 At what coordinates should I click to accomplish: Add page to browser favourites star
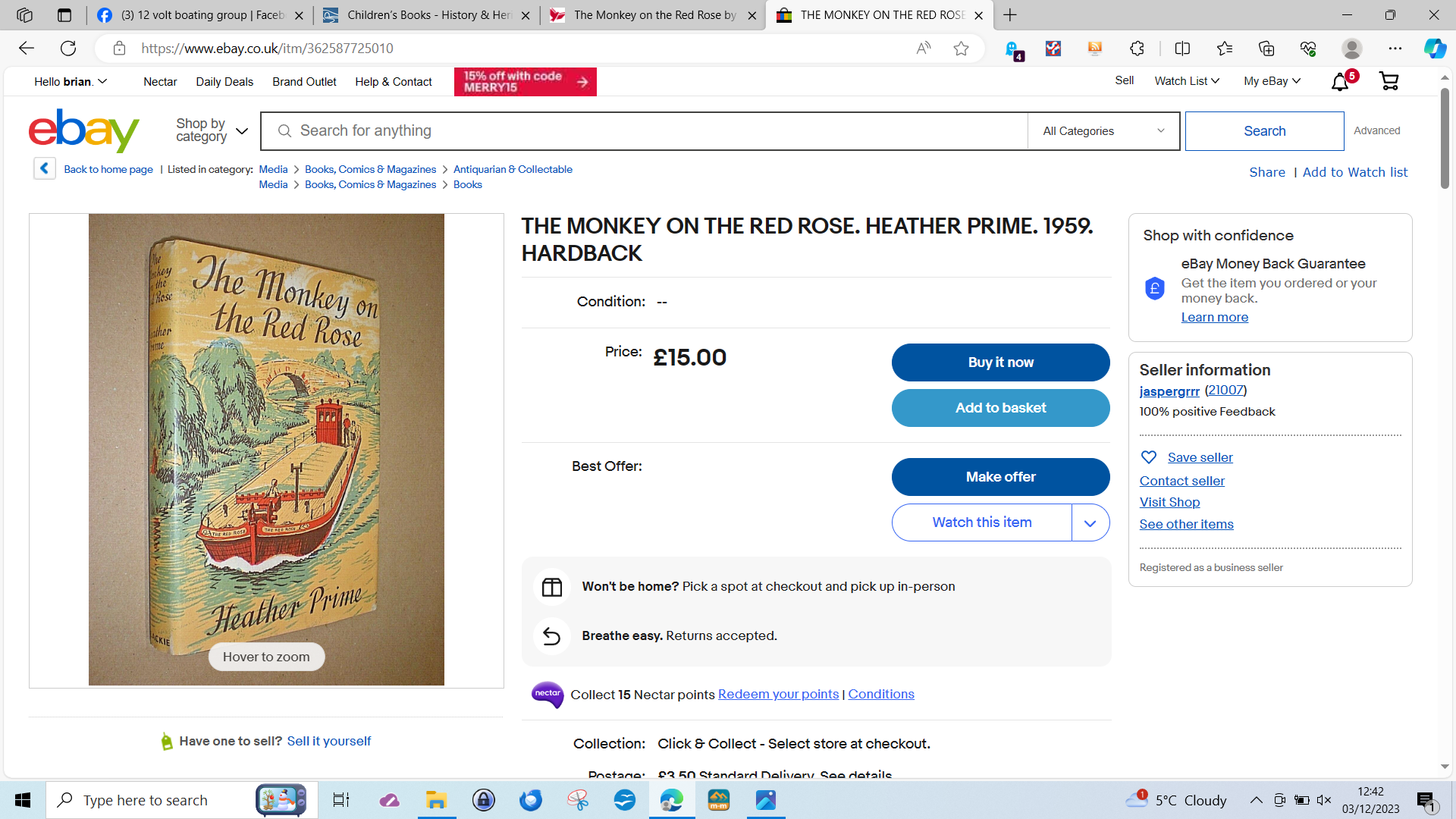961,49
